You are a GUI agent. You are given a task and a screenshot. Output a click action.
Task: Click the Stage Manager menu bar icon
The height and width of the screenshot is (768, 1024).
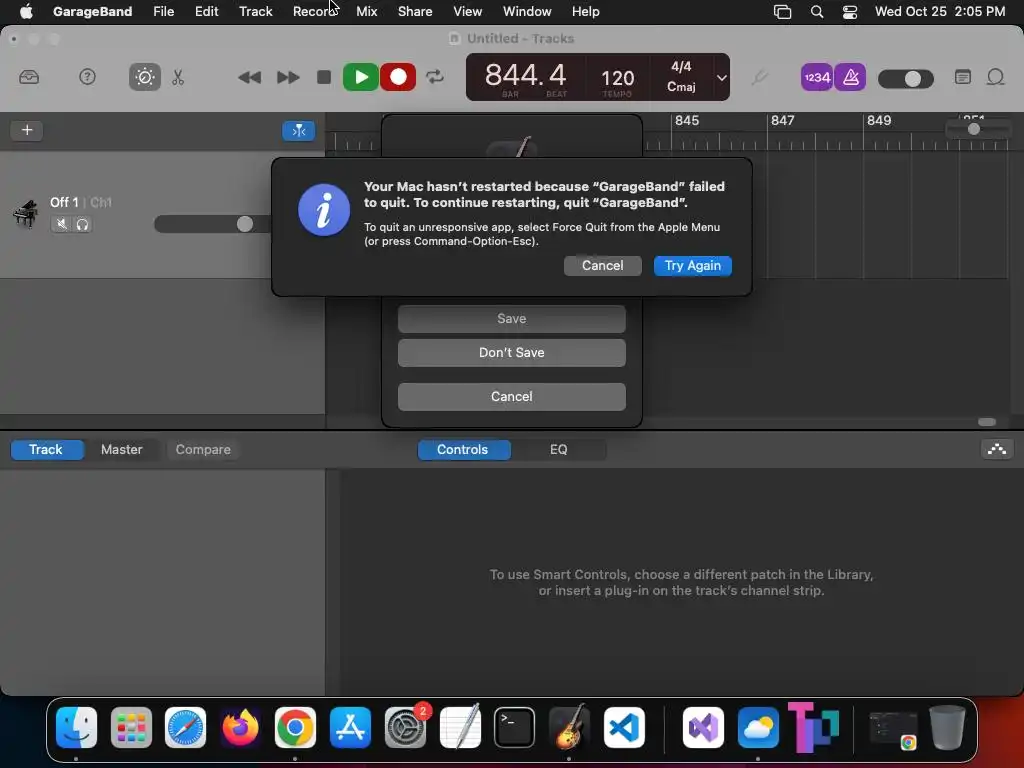[x=782, y=11]
